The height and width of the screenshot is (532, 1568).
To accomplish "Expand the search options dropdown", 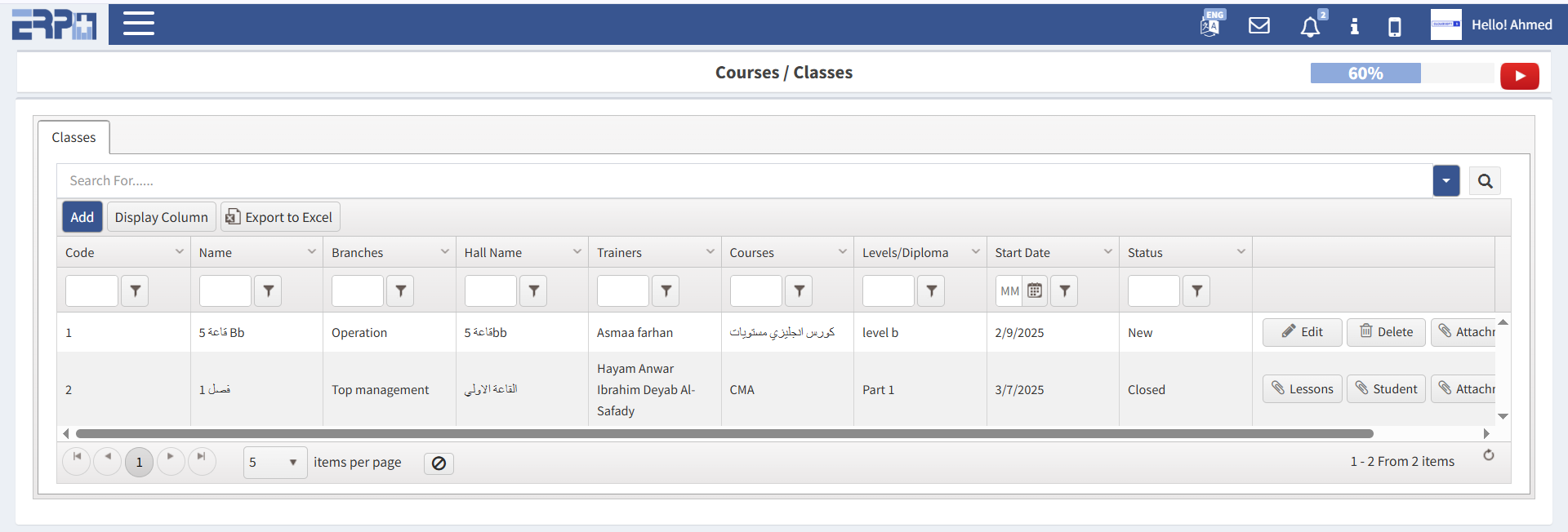I will pyautogui.click(x=1445, y=181).
